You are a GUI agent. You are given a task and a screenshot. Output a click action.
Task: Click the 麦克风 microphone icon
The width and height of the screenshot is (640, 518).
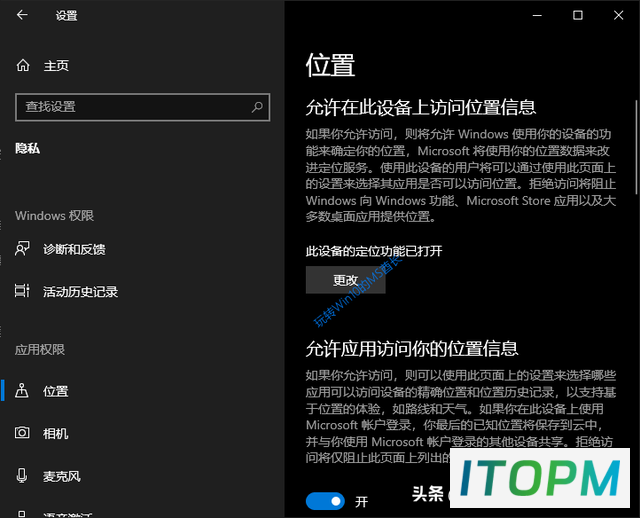(22, 476)
